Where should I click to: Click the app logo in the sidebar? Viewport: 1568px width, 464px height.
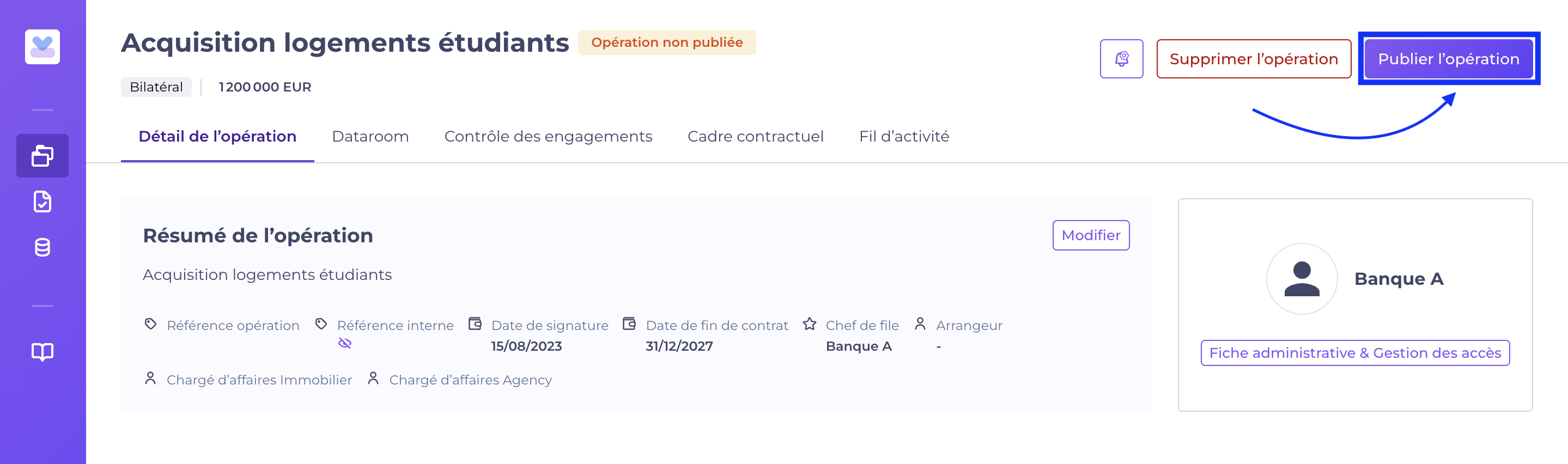[x=42, y=47]
